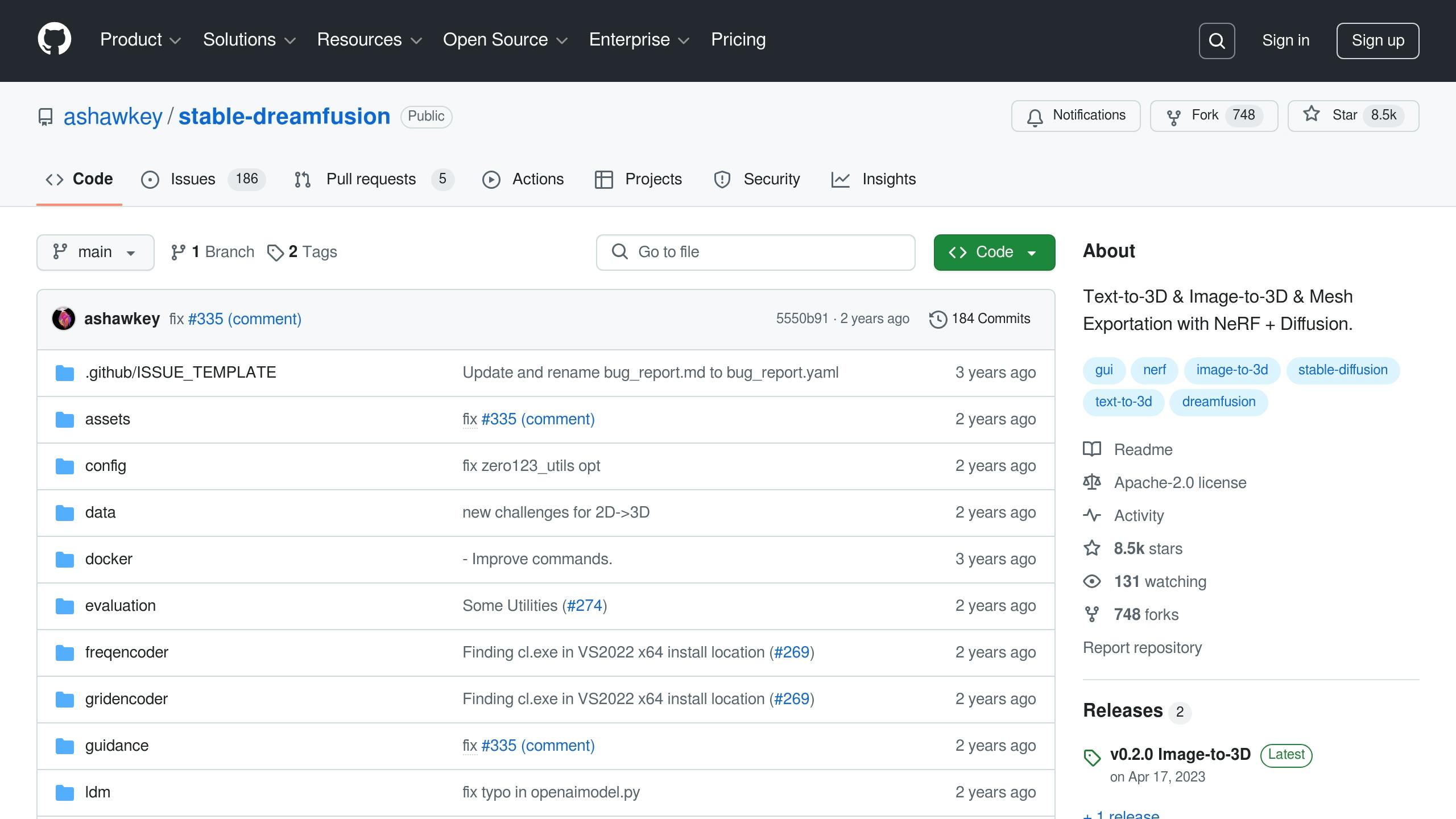Click Report repository link
Viewport: 1456px width, 819px height.
coord(1142,648)
